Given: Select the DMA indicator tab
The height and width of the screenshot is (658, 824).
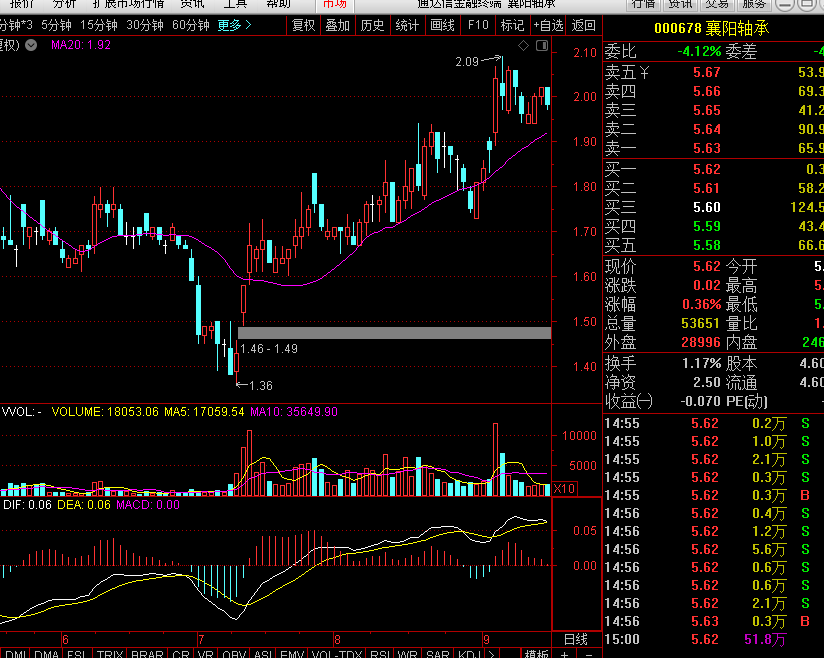Looking at the screenshot, I should 46,654.
